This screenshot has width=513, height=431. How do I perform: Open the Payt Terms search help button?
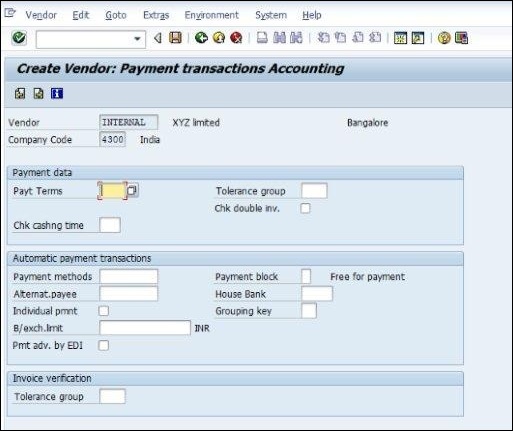click(x=132, y=190)
